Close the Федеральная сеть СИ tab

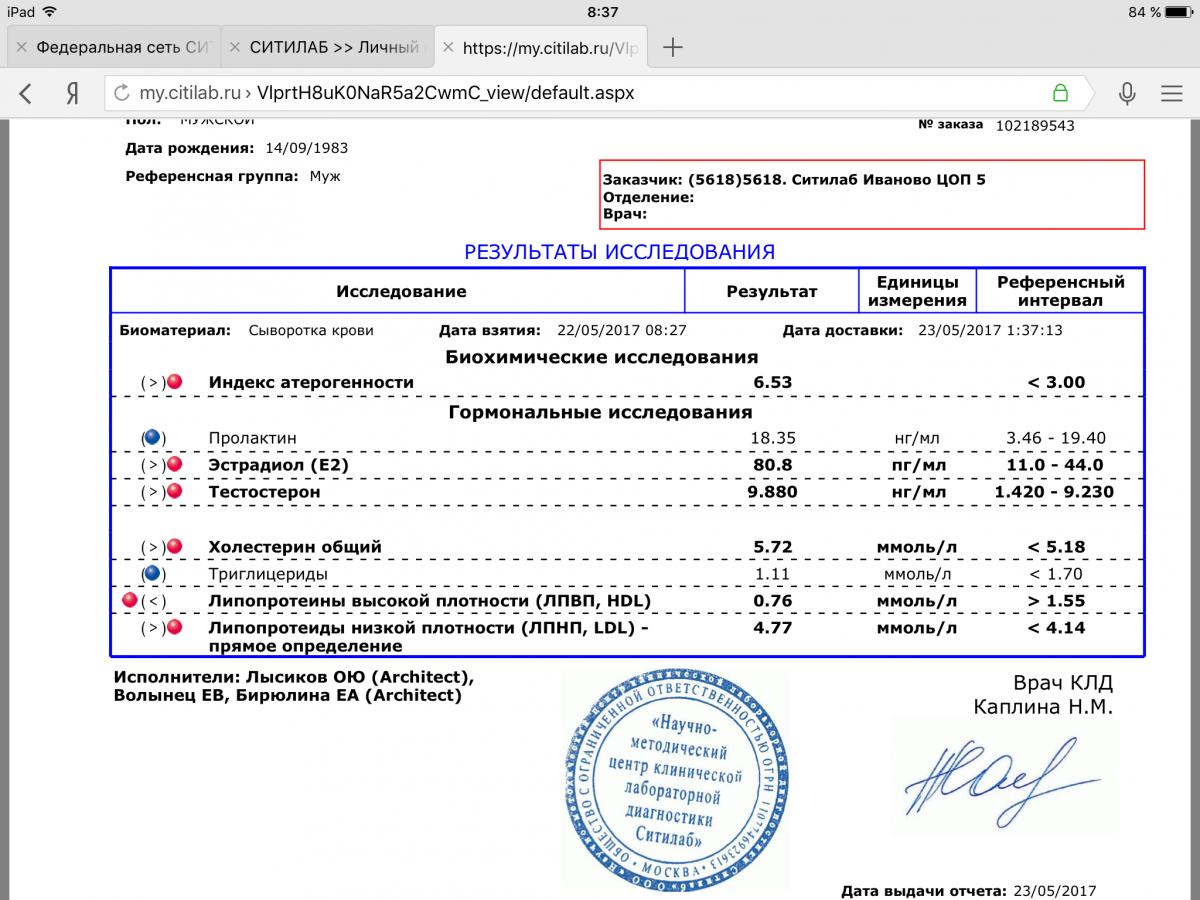coord(20,47)
